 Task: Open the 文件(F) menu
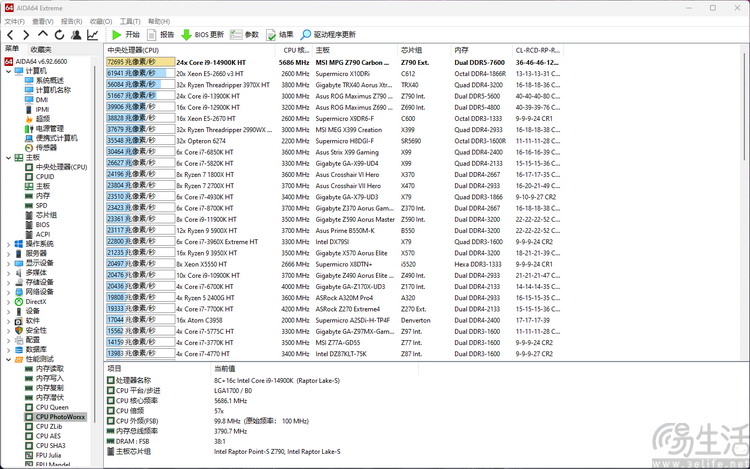tap(14, 21)
